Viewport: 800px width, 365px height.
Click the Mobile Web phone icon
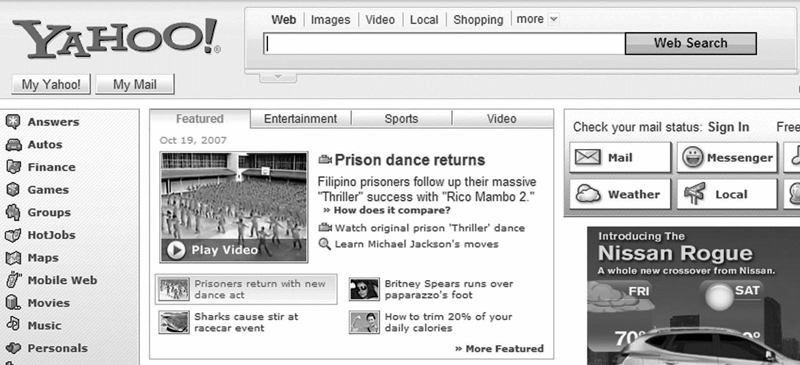tap(13, 280)
